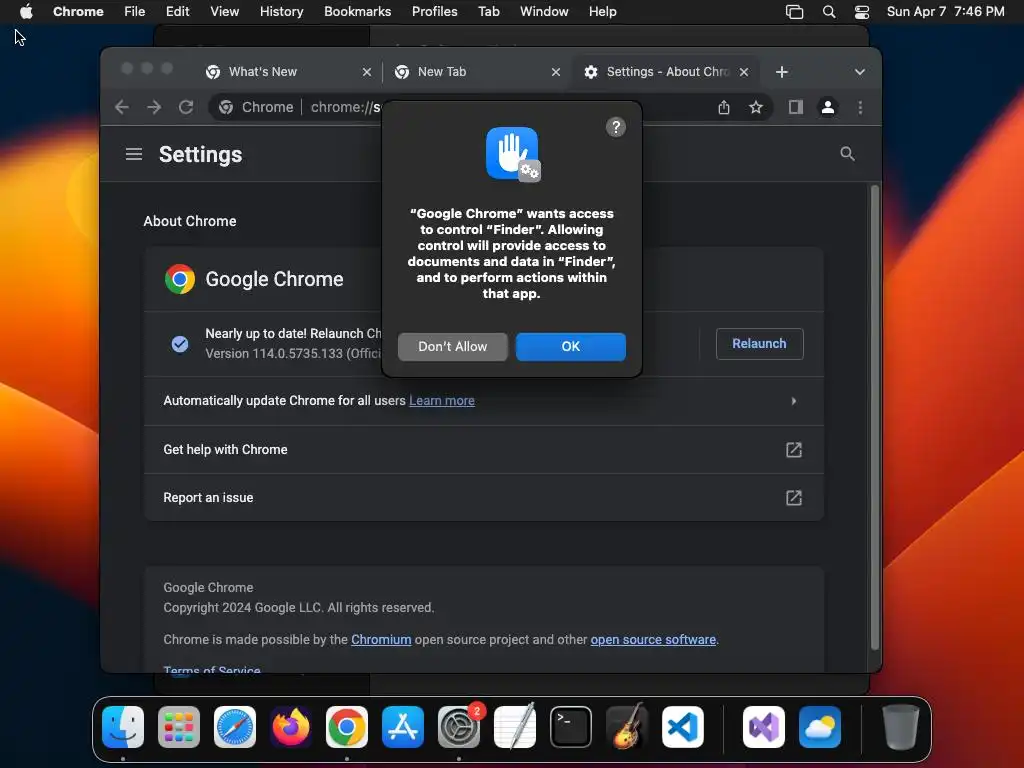Open the History menu in the menu bar
This screenshot has width=1024, height=768.
click(281, 11)
